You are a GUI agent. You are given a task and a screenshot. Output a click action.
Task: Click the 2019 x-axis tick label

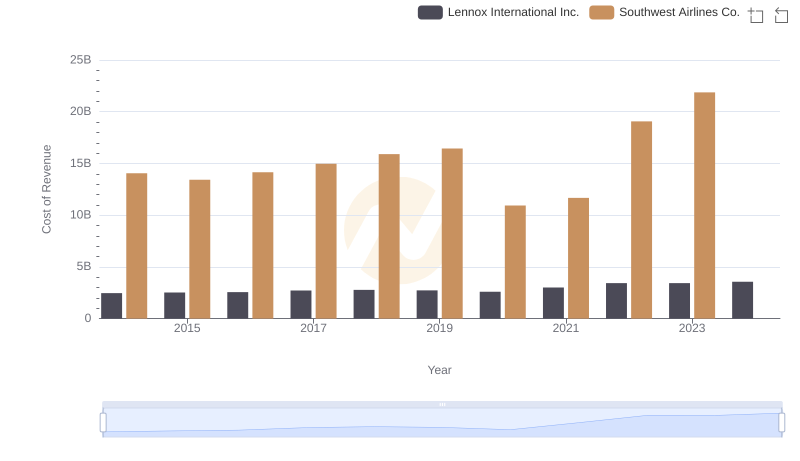[x=439, y=328]
